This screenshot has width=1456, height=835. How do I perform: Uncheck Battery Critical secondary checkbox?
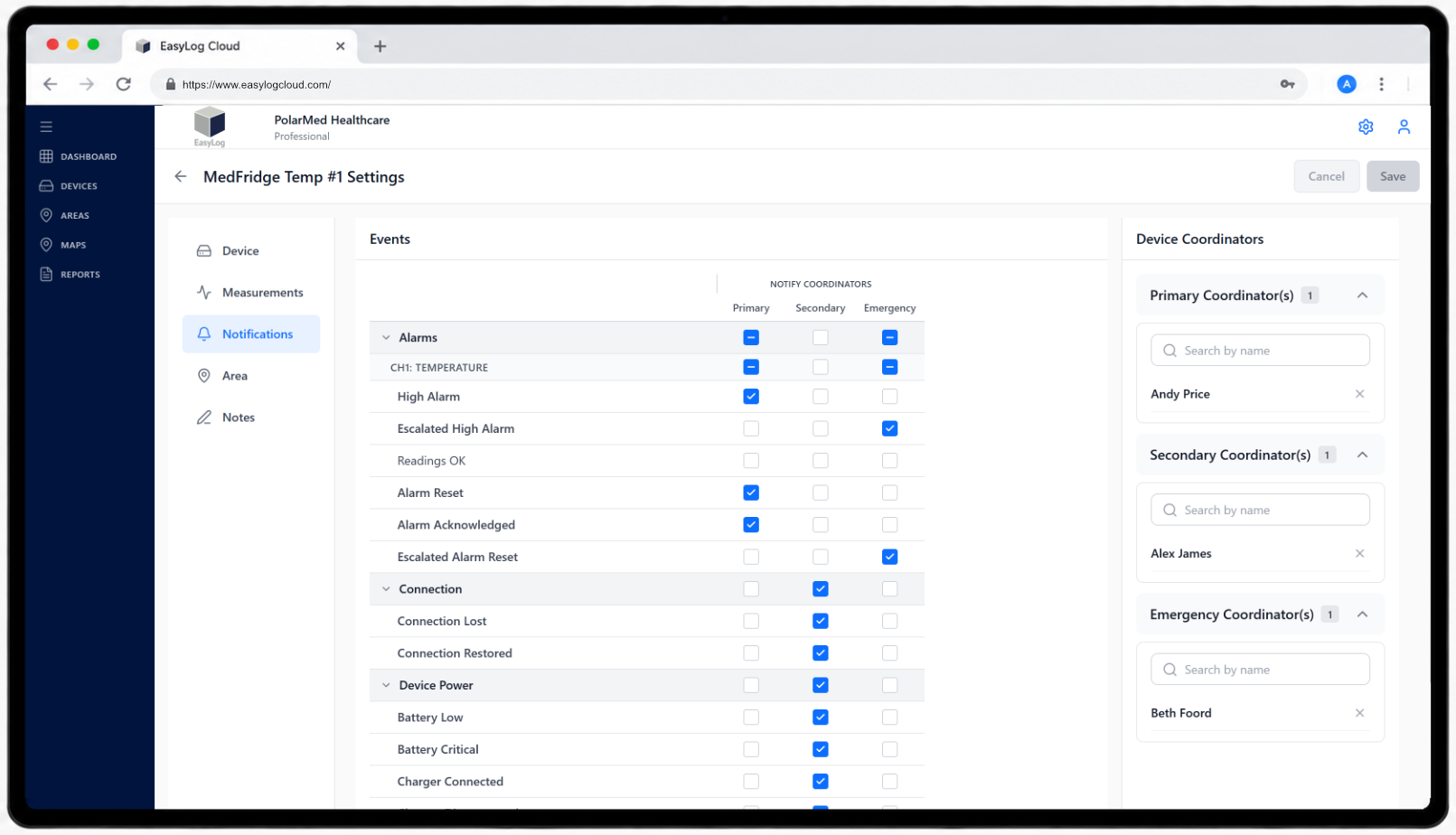pos(821,749)
